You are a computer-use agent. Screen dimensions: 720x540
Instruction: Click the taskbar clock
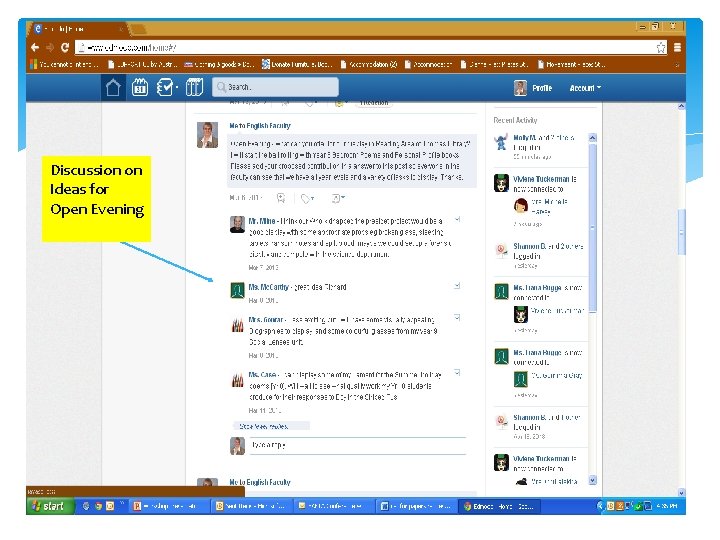point(666,506)
